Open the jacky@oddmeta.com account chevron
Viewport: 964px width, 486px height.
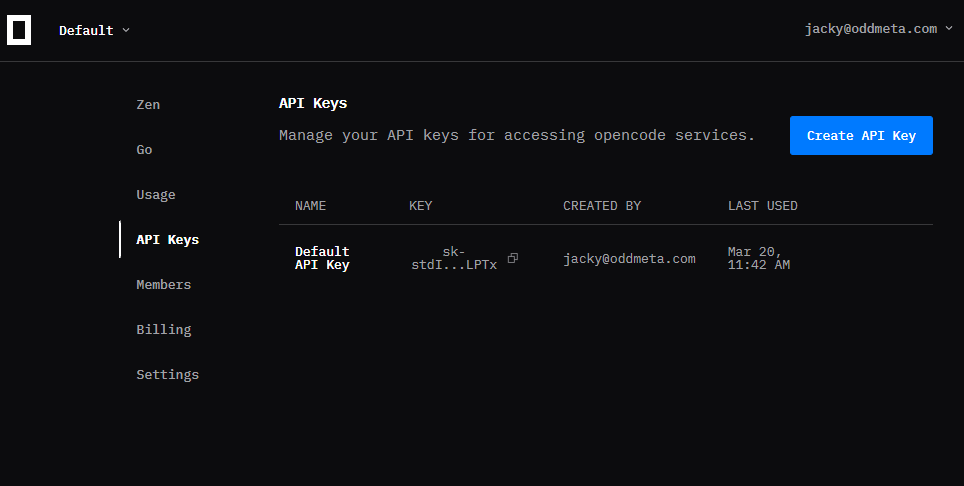click(x=949, y=28)
